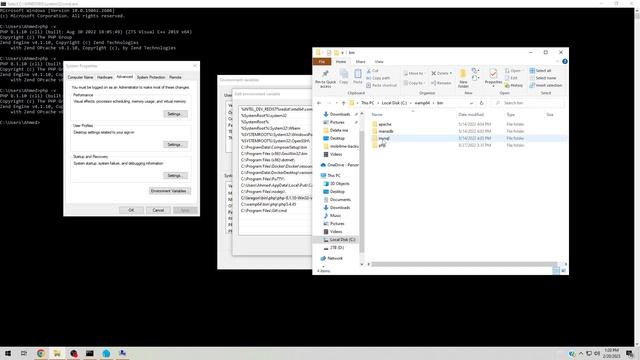Click the Copy icon in Clipboard group
The image size is (640, 360).
pos(344,76)
